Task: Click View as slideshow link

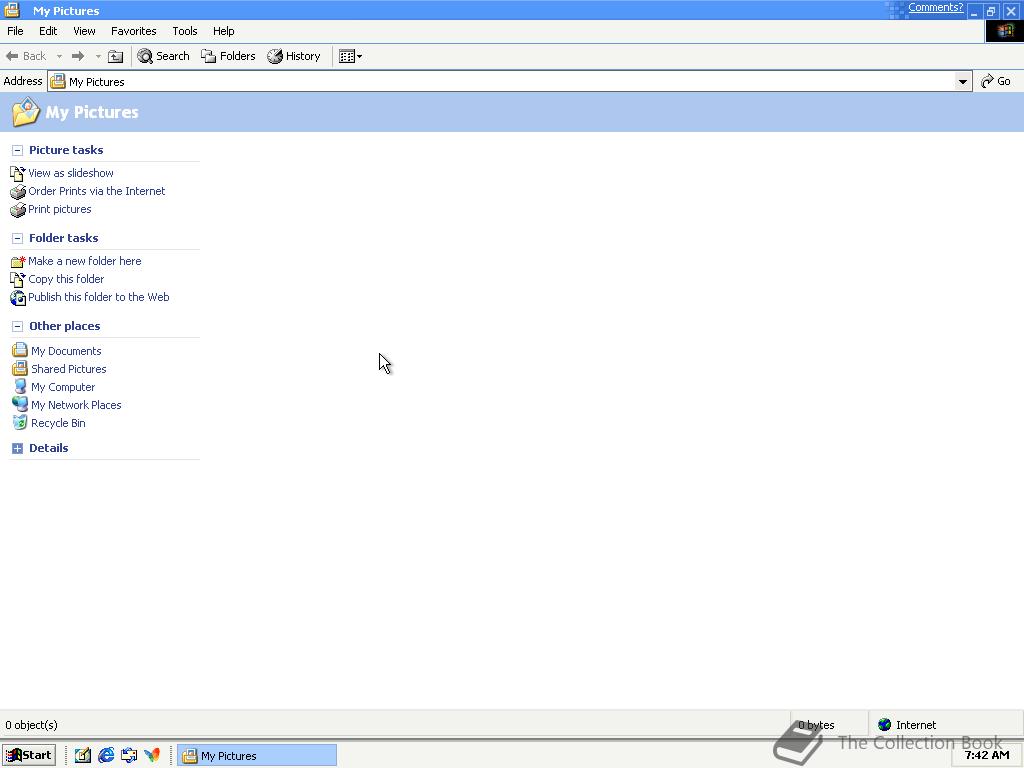Action: pos(71,173)
